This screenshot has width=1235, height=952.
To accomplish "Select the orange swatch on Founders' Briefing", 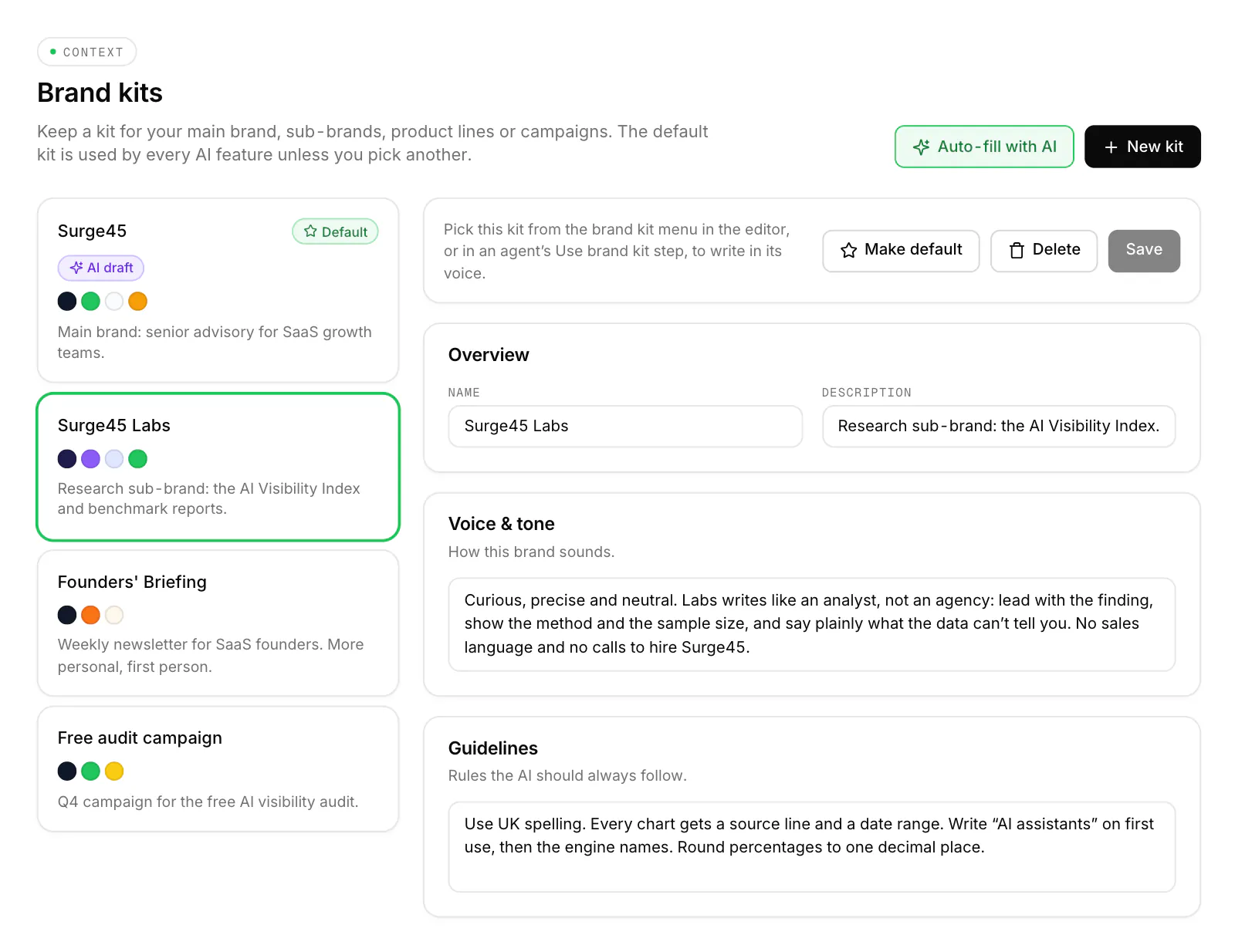I will point(90,615).
